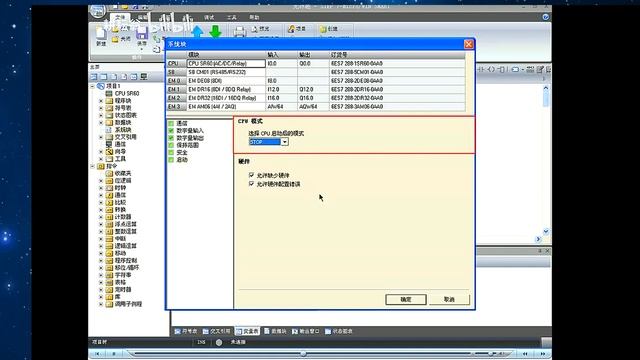Image resolution: width=640 pixels, height=360 pixels.
Task: Click the help icon at ribbon right
Action: click(x=546, y=17)
